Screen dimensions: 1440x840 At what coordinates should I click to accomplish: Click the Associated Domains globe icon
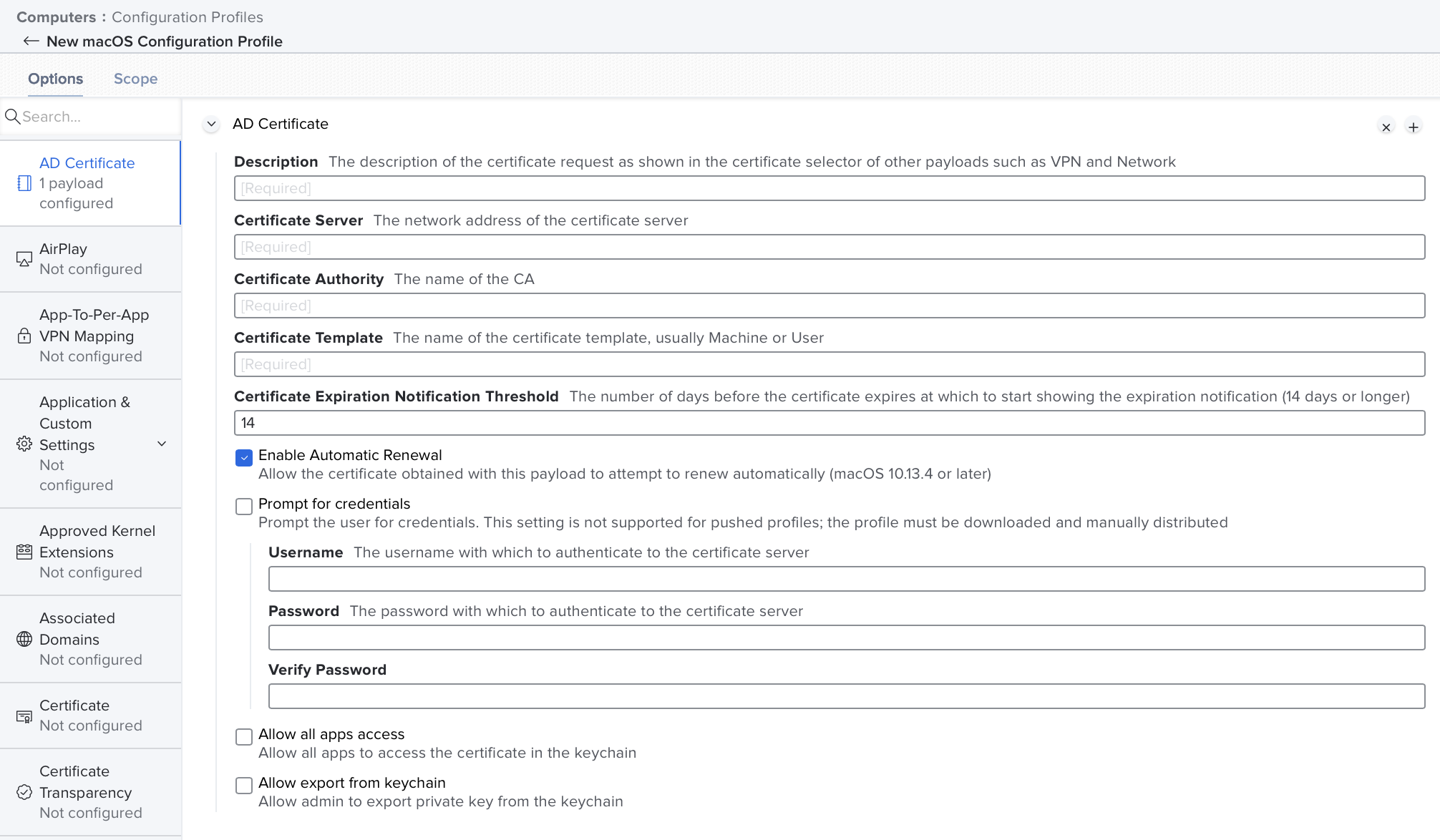[24, 639]
